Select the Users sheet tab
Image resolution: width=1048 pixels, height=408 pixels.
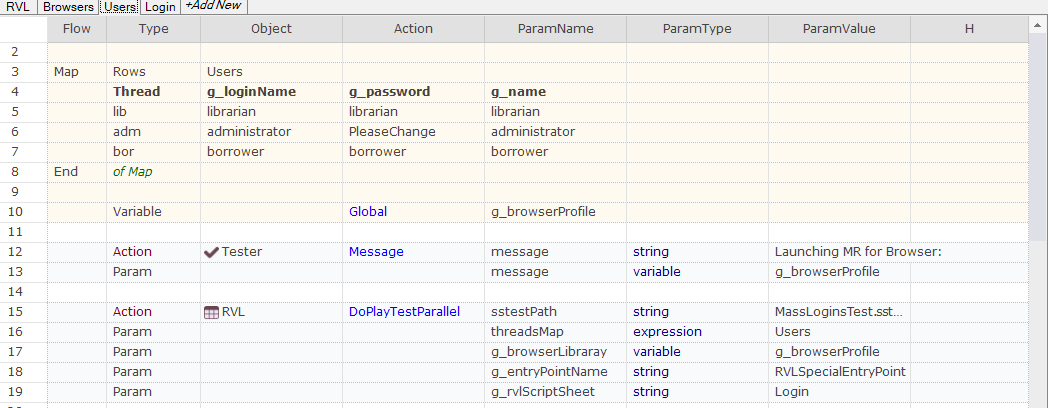pos(120,7)
